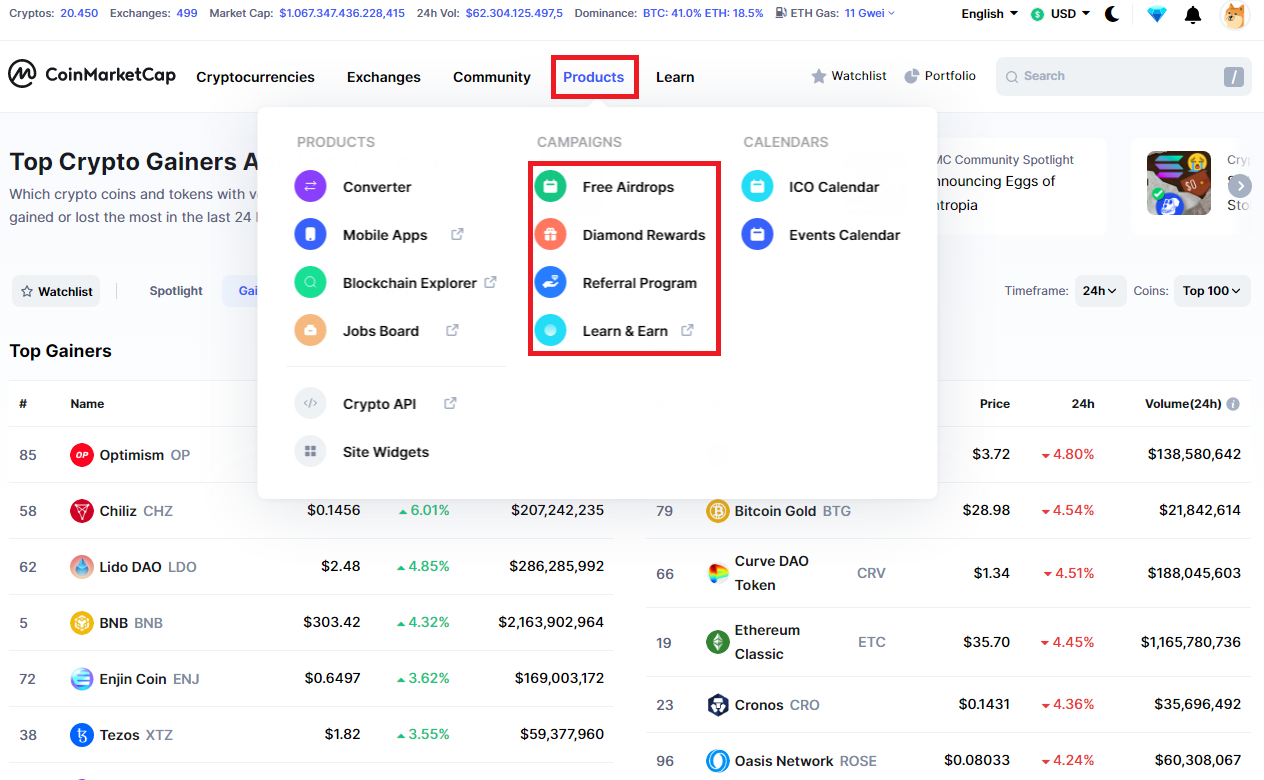1264x780 pixels.
Task: Open notifications bell icon
Action: click(x=1193, y=14)
